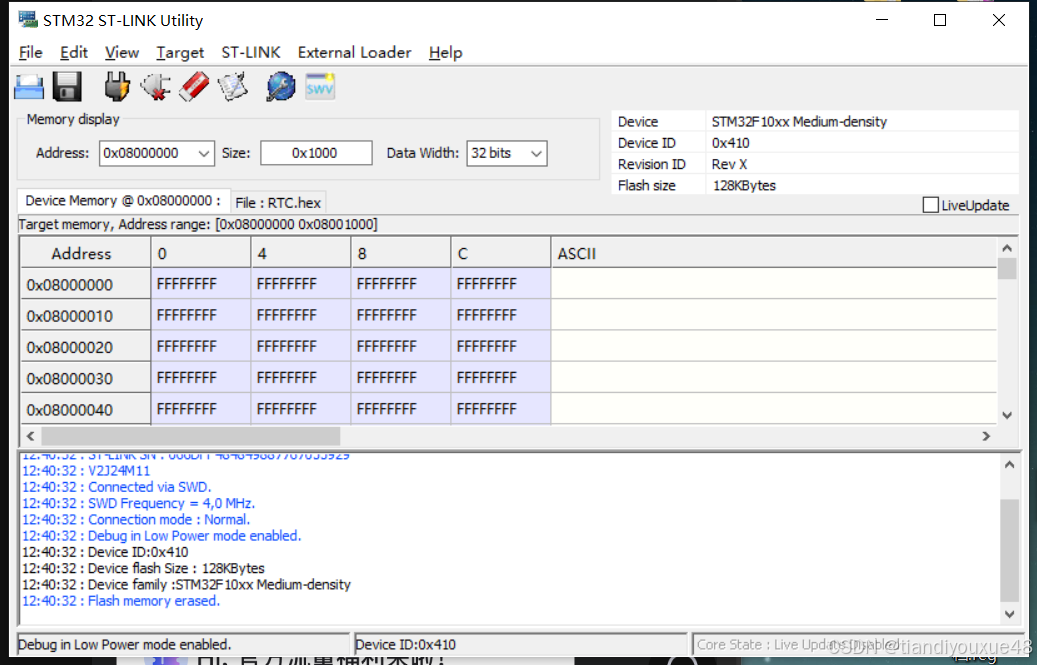This screenshot has width=1037, height=665.
Task: Open a file using the toolbar icon
Action: 28,86
